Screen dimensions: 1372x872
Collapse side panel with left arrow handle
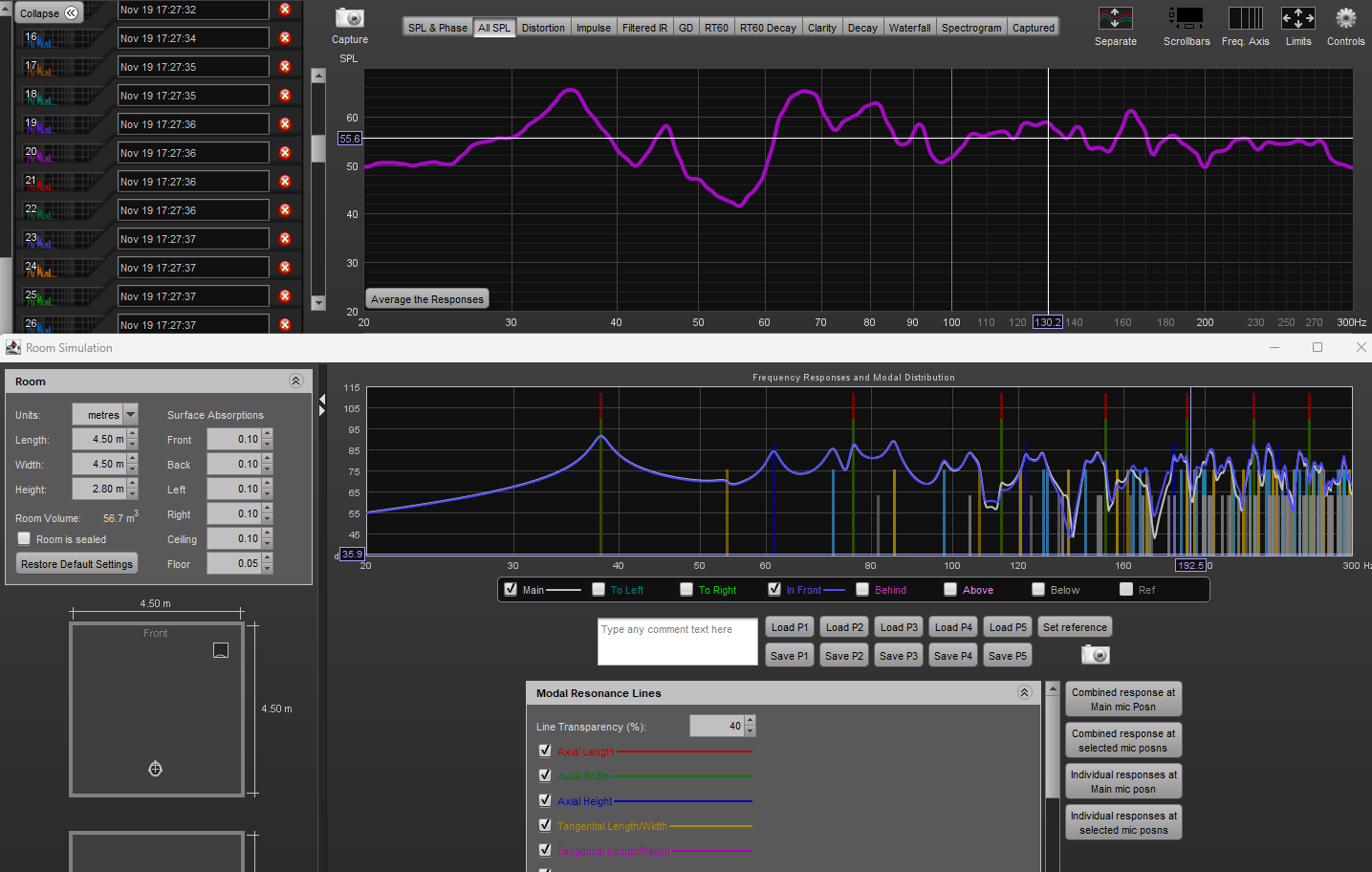coord(322,400)
